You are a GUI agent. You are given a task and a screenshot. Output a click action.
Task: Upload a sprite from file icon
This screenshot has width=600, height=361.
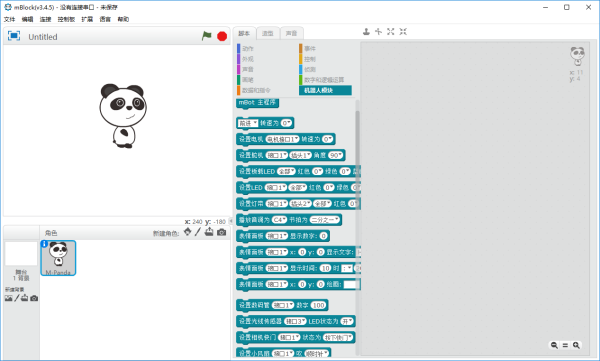click(209, 232)
